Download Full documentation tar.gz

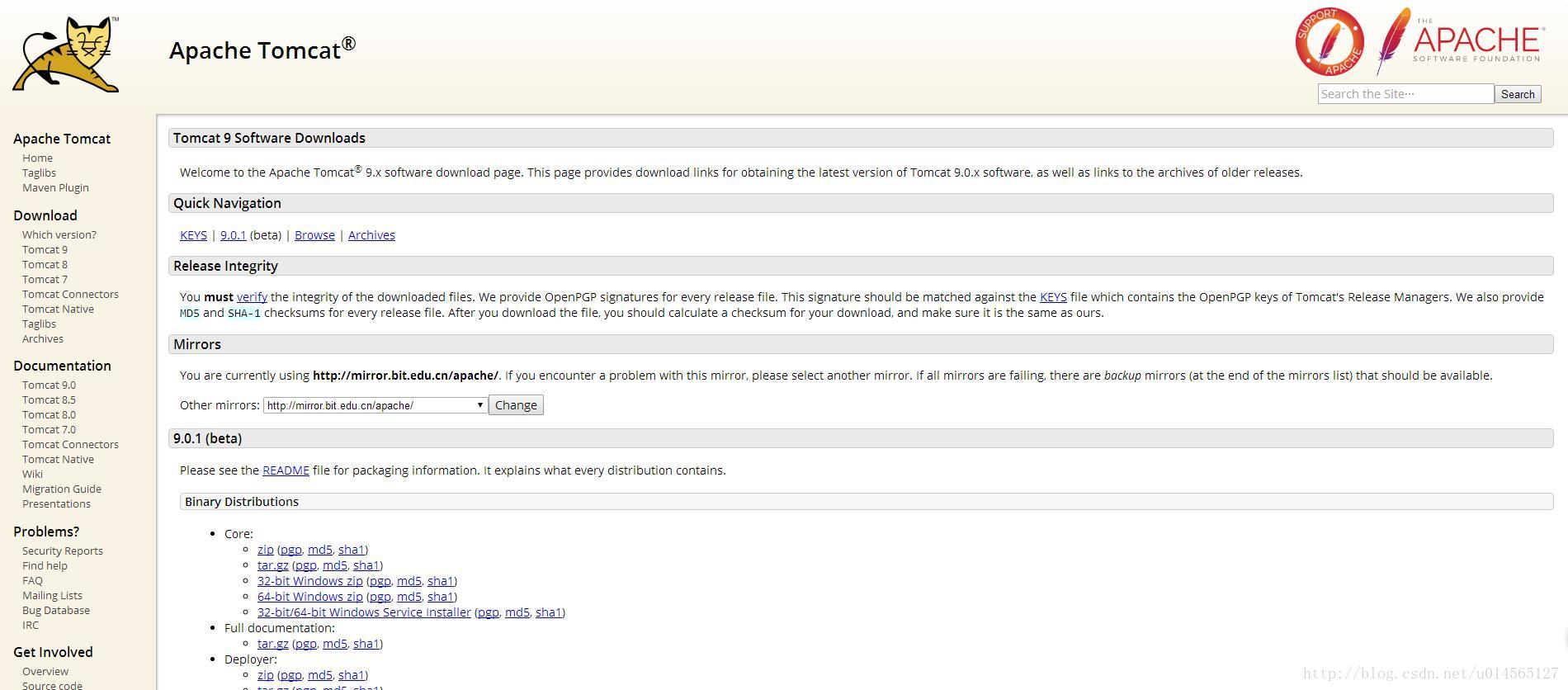[x=272, y=644]
